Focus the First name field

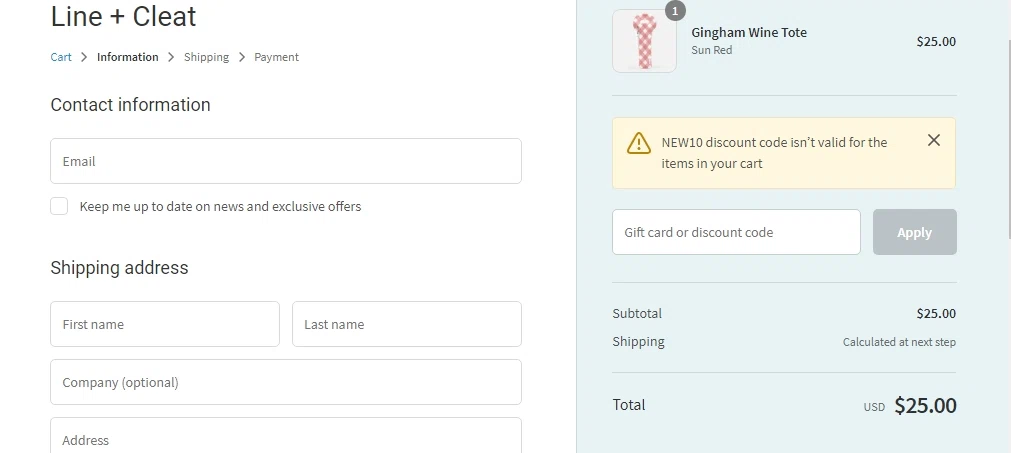pyautogui.click(x=165, y=324)
